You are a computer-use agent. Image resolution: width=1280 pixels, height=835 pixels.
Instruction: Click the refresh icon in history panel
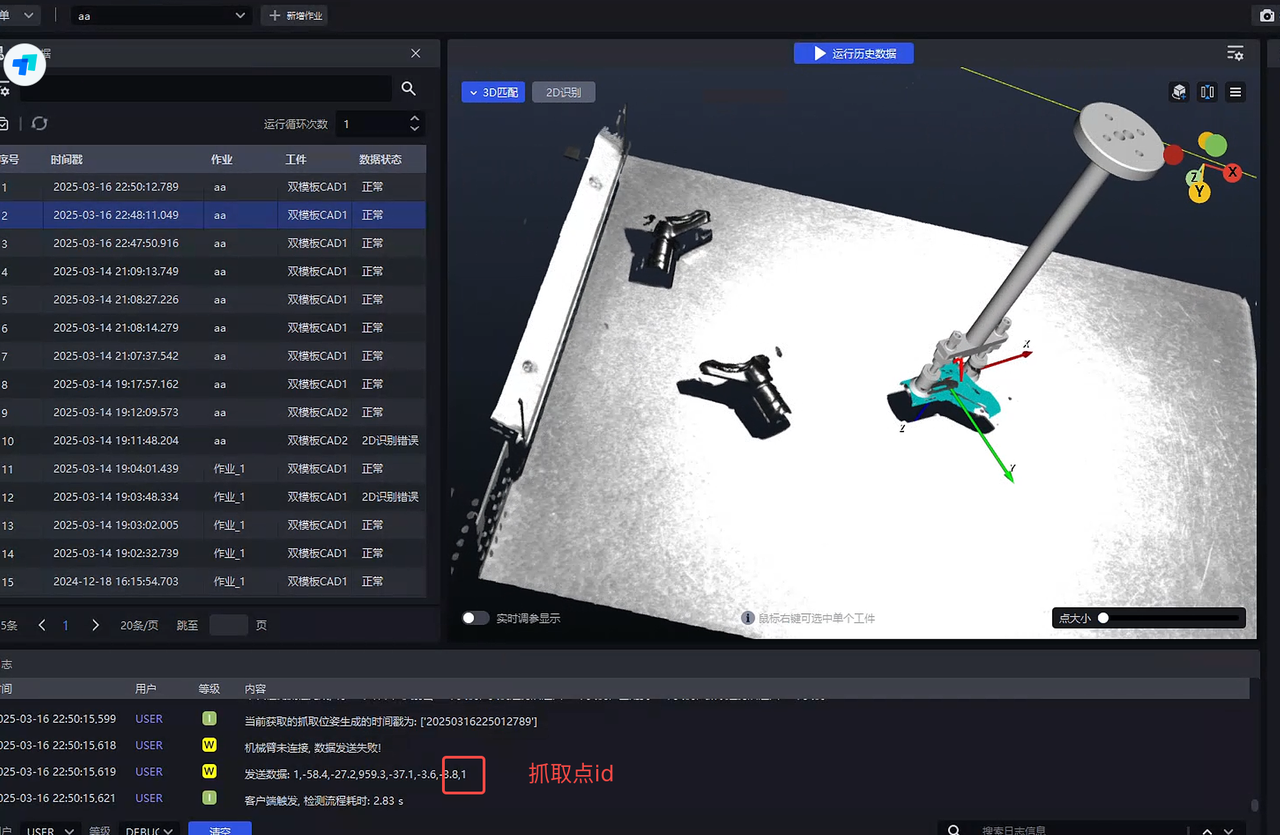tap(39, 123)
